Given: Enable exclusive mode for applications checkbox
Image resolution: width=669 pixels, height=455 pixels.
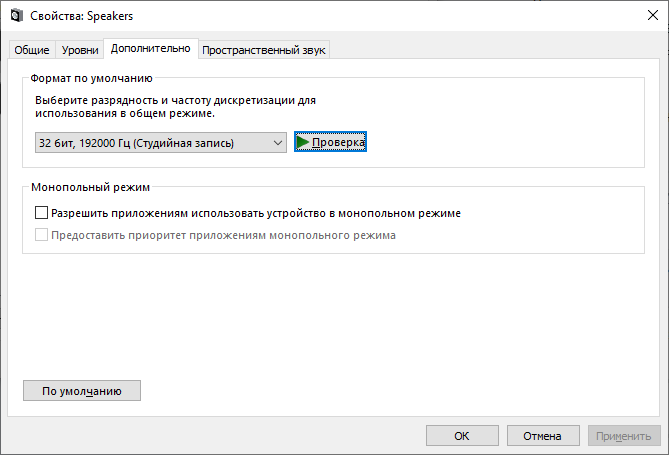Looking at the screenshot, I should pyautogui.click(x=41, y=213).
